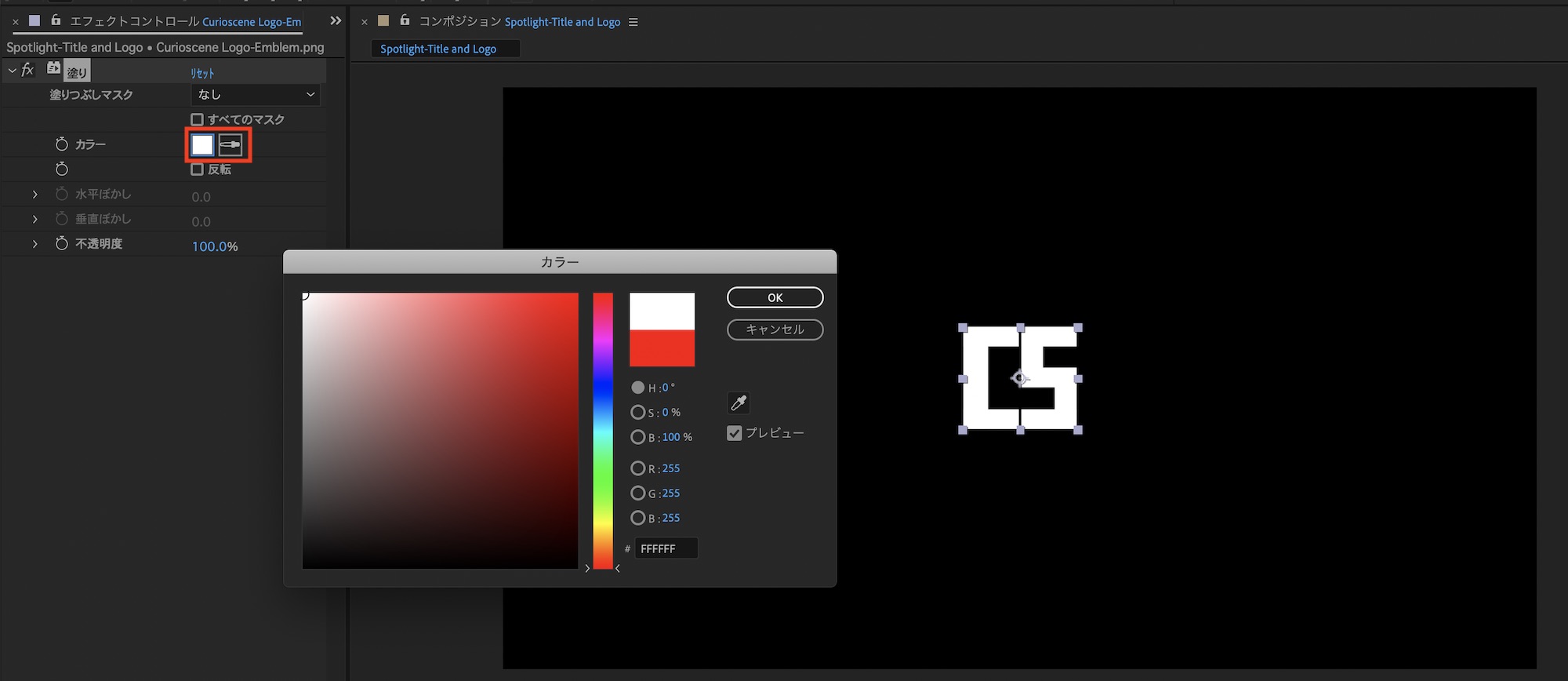Toggle the fx switch for the 塗り effect
The image size is (1568, 681).
(27, 71)
